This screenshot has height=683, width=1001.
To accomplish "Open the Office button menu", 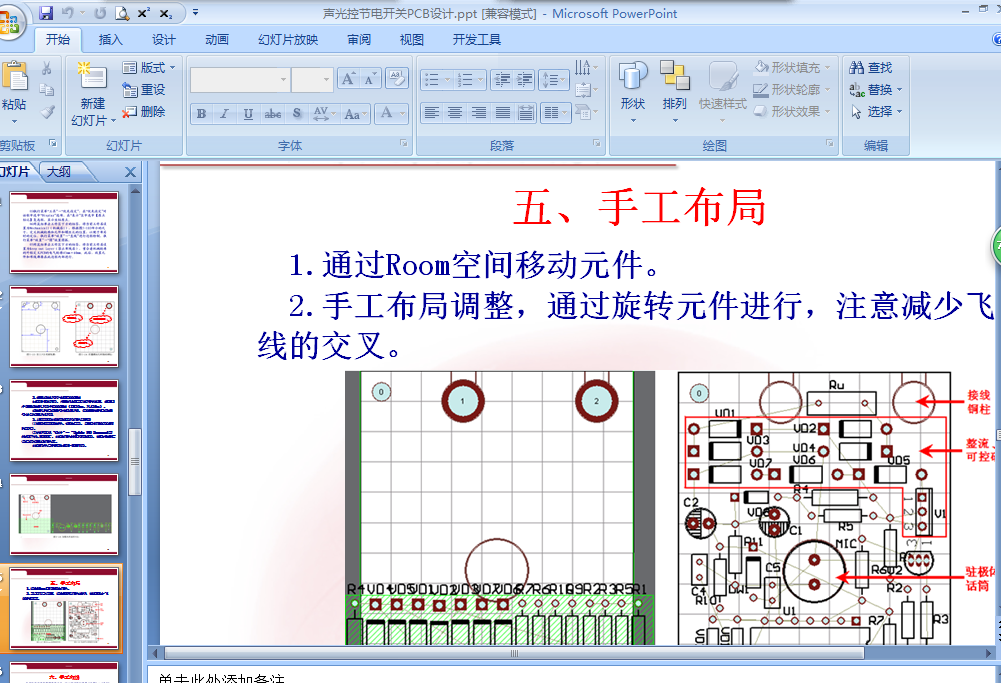I will [x=10, y=22].
